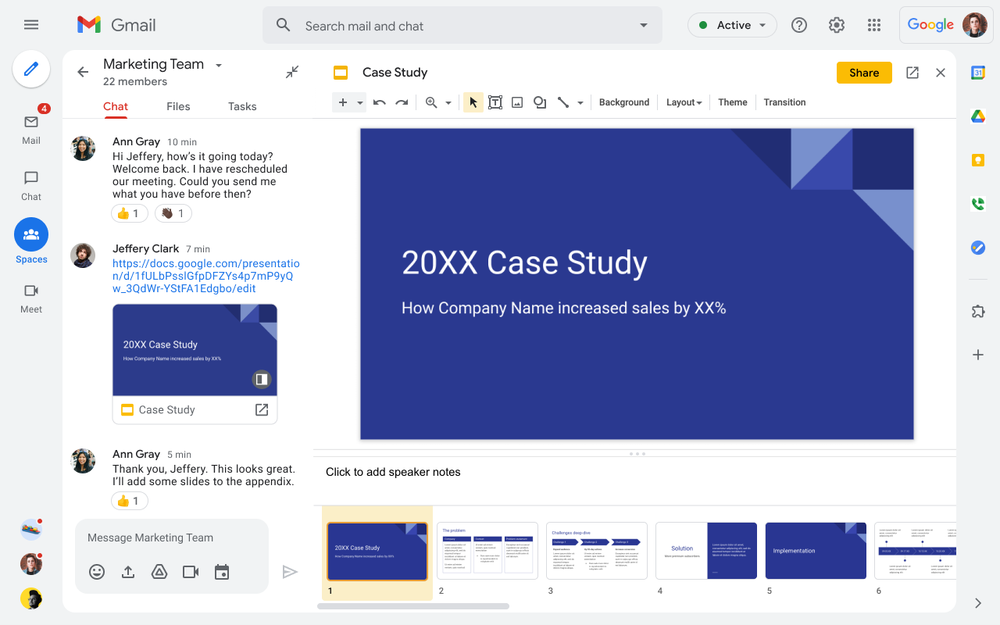Switch to the Files tab
This screenshot has width=1000, height=625.
[178, 106]
